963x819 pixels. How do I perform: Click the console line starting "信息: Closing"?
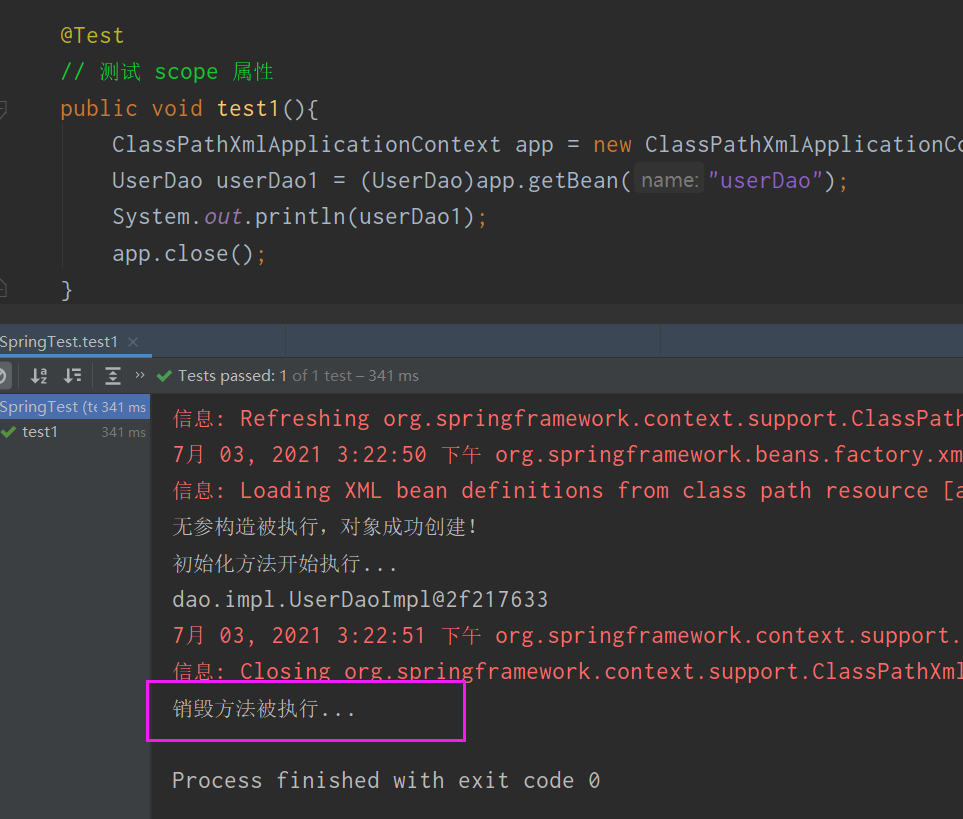click(x=567, y=671)
